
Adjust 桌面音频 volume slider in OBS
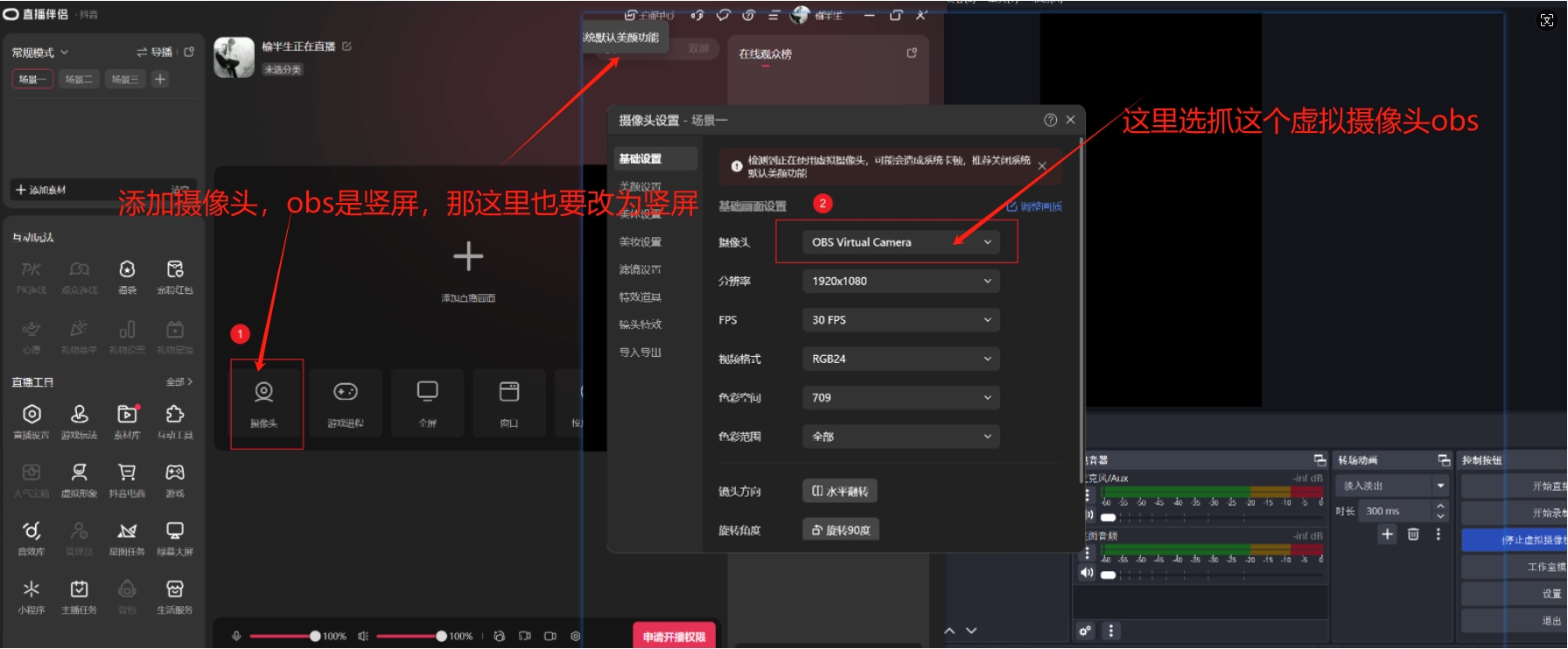pyautogui.click(x=1212, y=575)
